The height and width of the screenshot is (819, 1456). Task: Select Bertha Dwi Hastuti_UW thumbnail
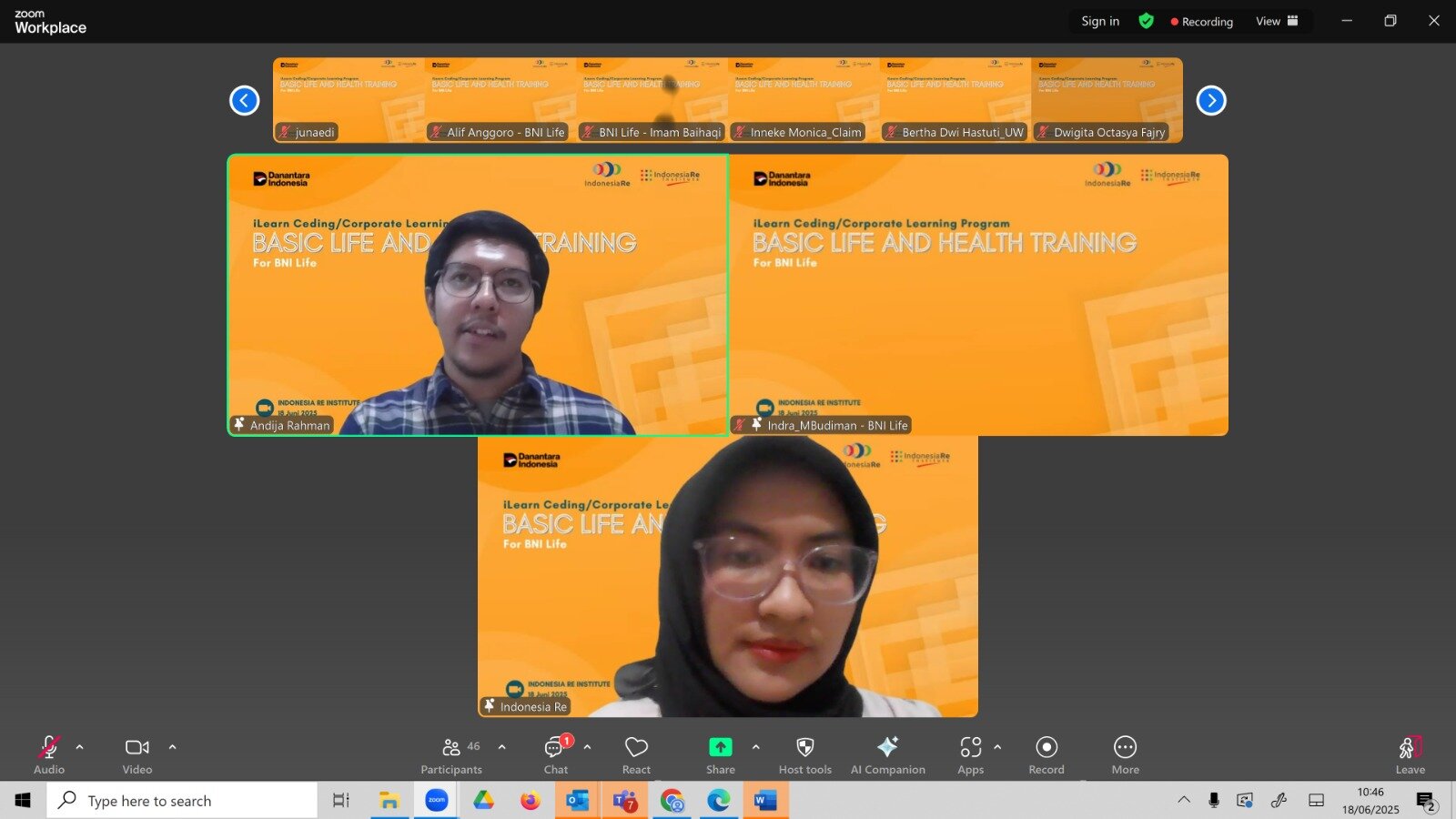click(x=955, y=100)
